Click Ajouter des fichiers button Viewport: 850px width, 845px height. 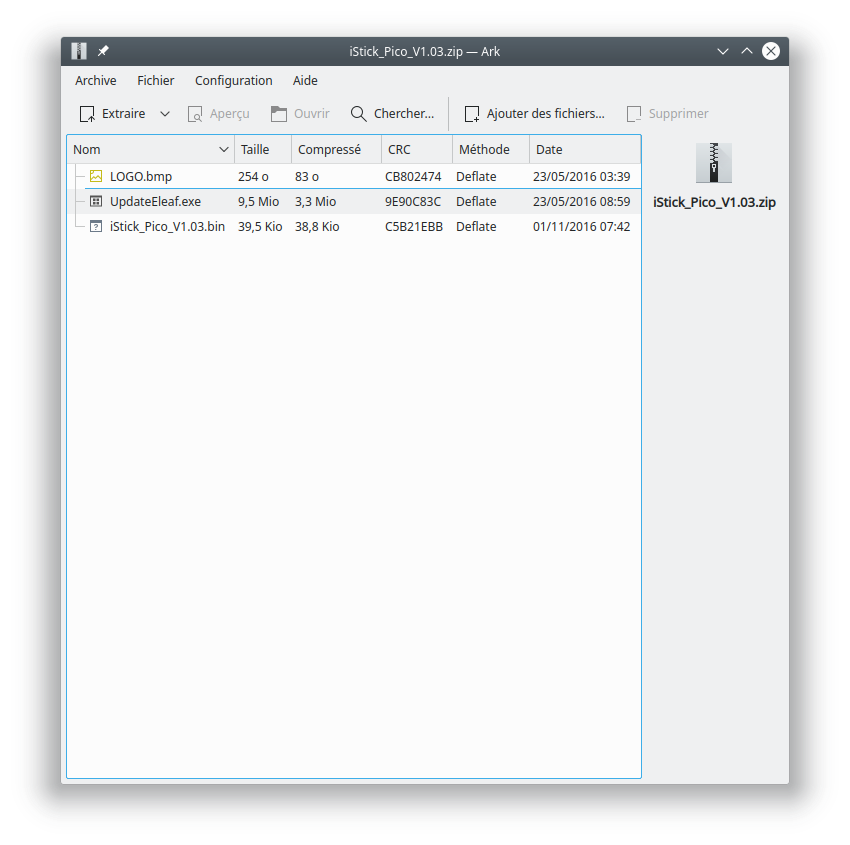click(535, 114)
